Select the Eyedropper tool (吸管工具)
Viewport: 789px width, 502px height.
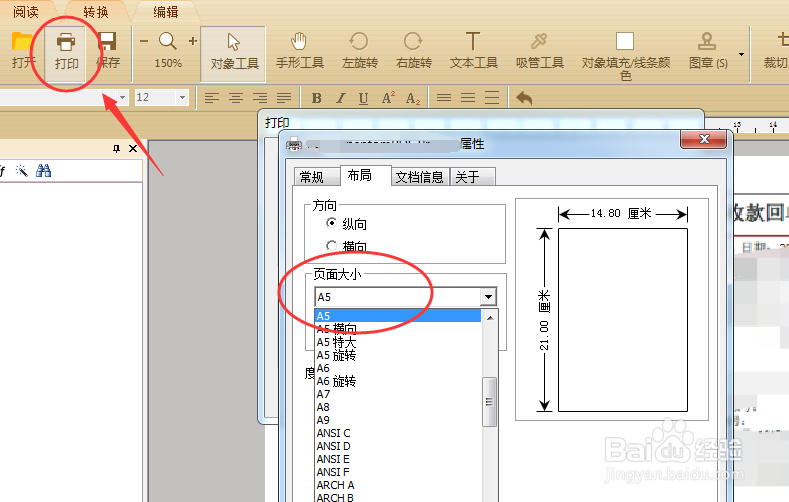click(539, 50)
